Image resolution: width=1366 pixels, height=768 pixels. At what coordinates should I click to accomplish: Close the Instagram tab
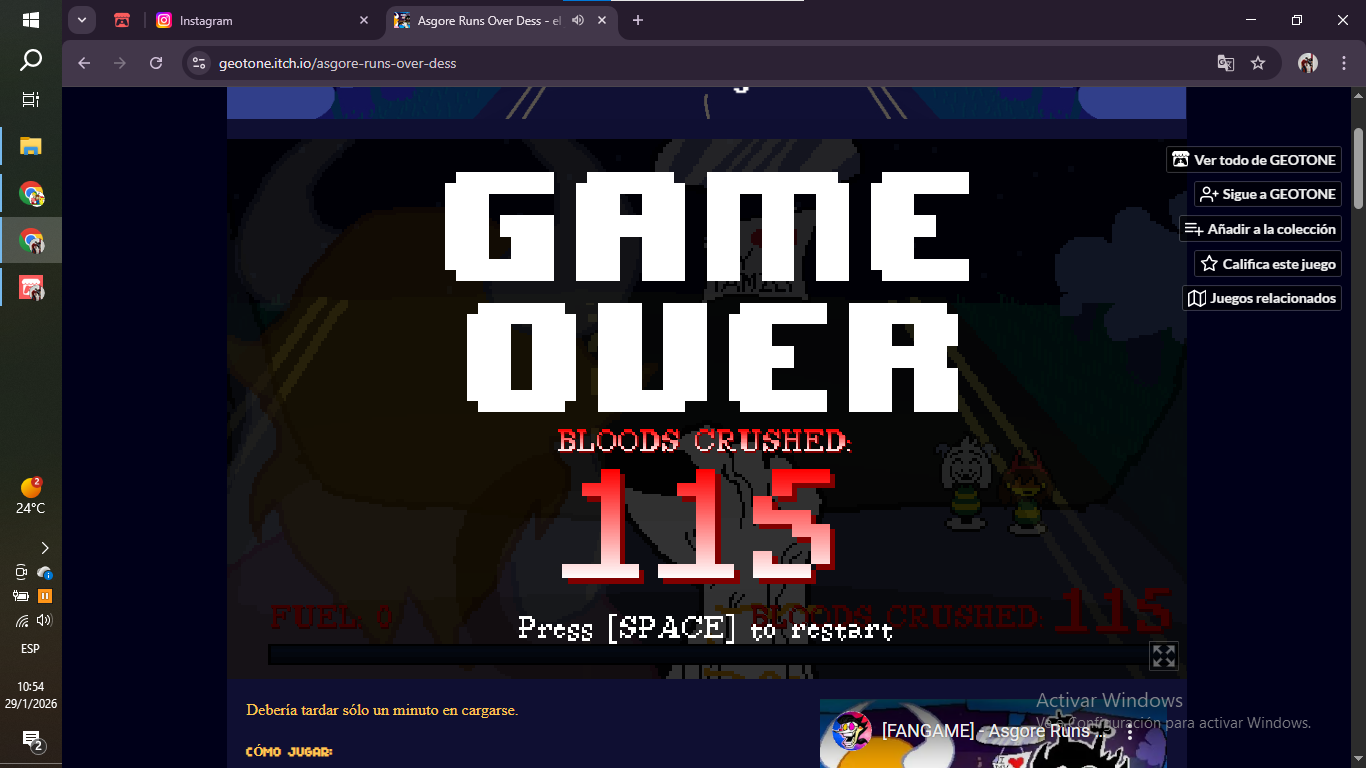pos(364,20)
